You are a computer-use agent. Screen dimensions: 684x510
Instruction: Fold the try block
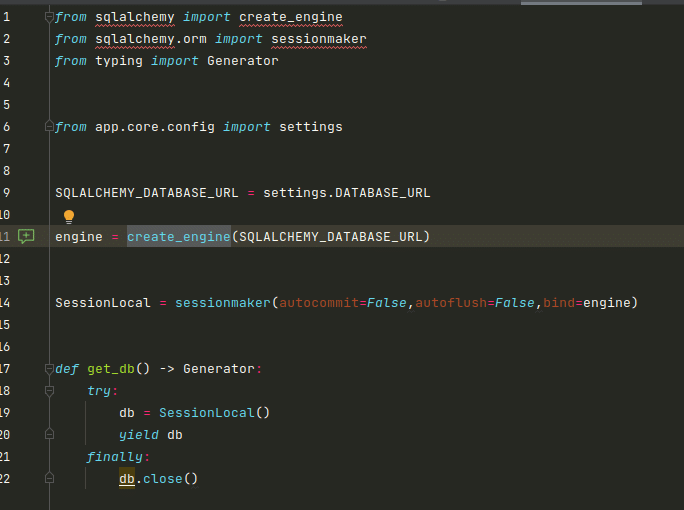pyautogui.click(x=48, y=391)
